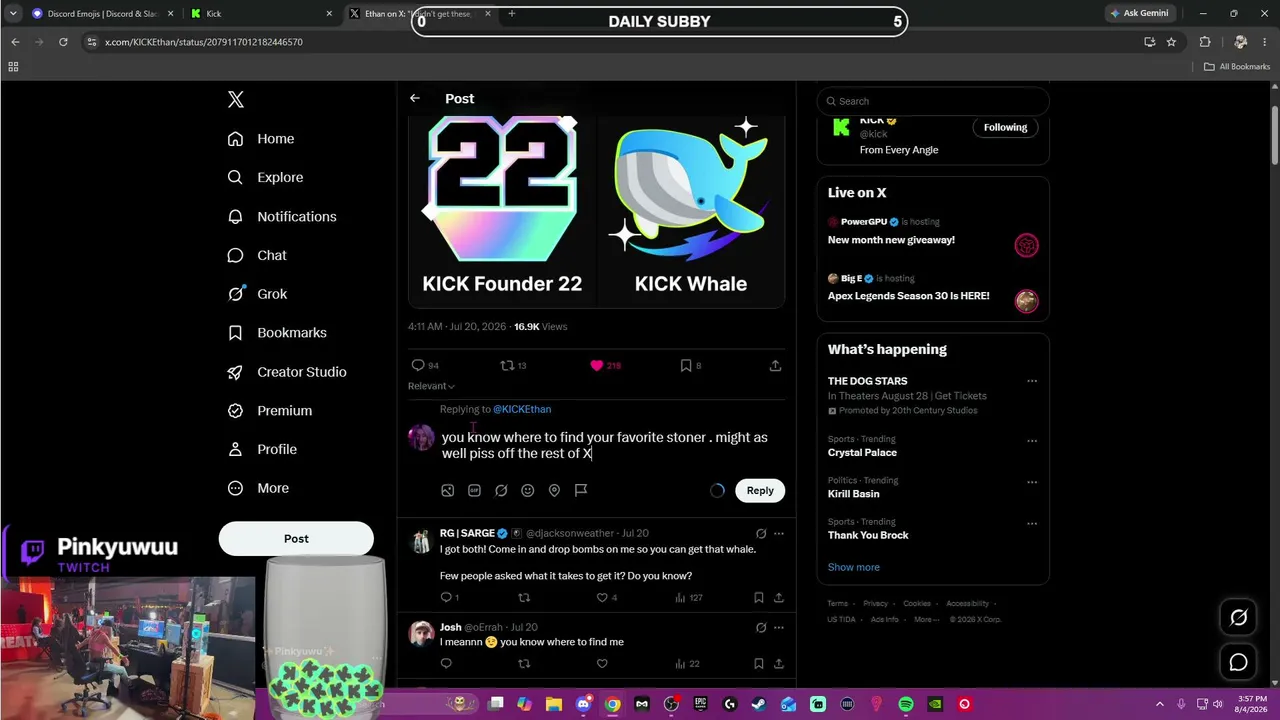This screenshot has width=1280, height=720.
Task: Bookmark Josh's reply
Action: click(759, 664)
